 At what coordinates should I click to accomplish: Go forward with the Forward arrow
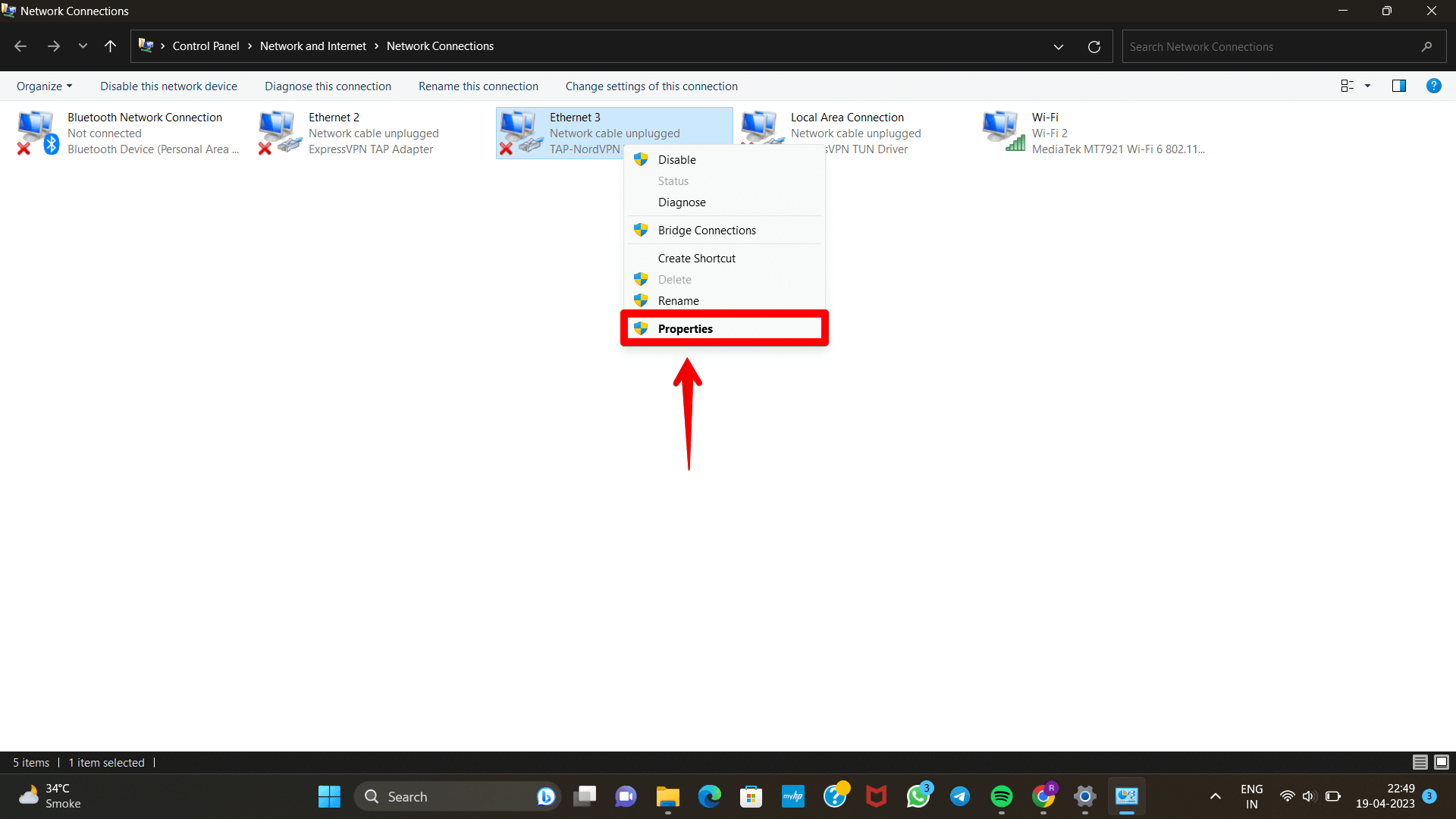click(x=53, y=46)
